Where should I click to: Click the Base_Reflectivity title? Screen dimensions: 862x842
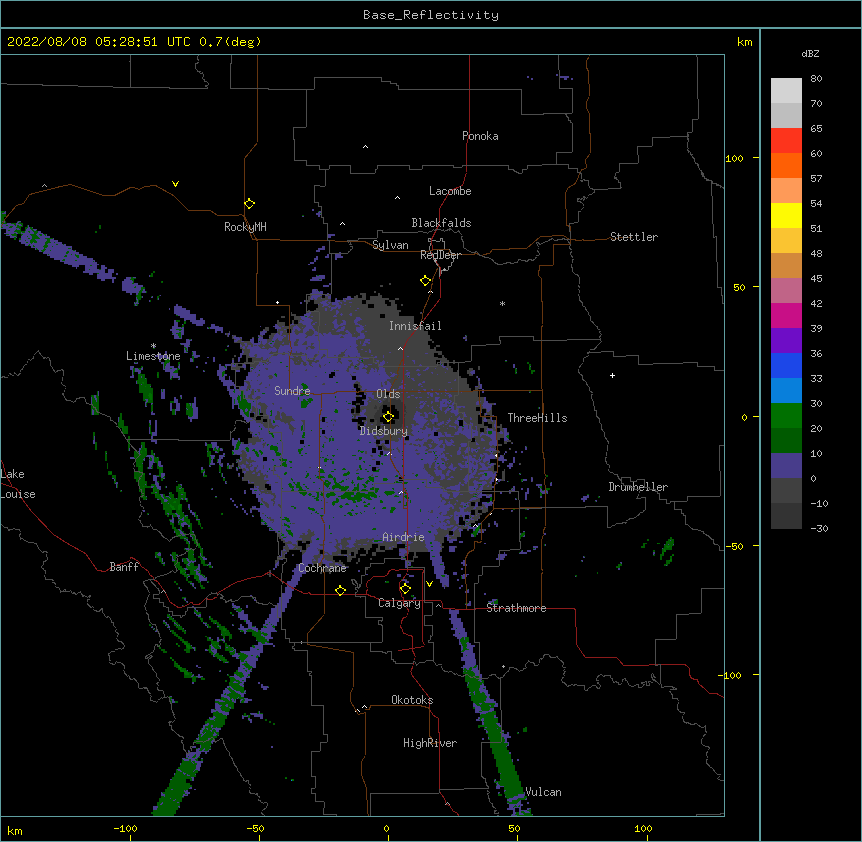click(431, 15)
